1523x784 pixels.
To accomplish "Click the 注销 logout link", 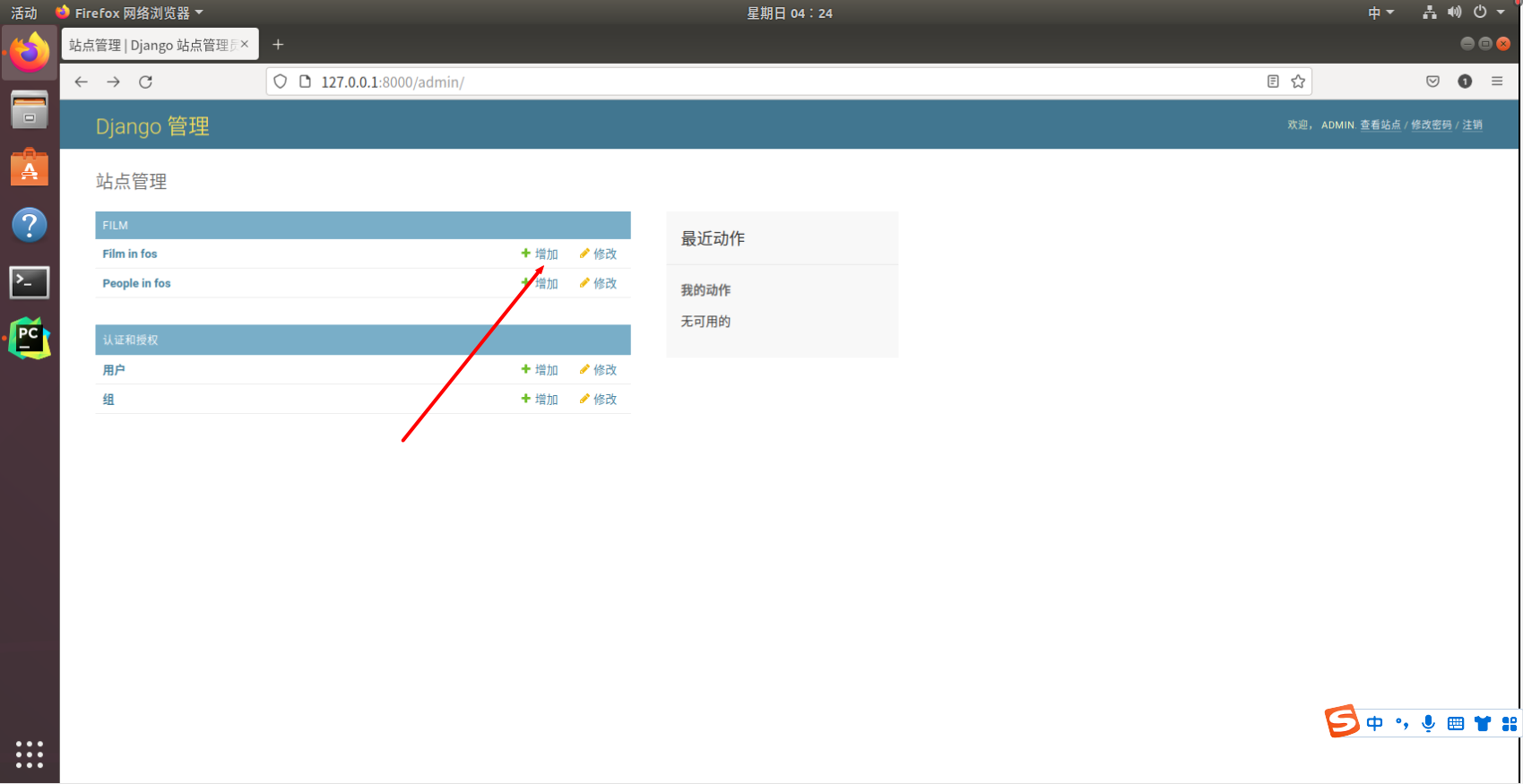I will tap(1473, 125).
